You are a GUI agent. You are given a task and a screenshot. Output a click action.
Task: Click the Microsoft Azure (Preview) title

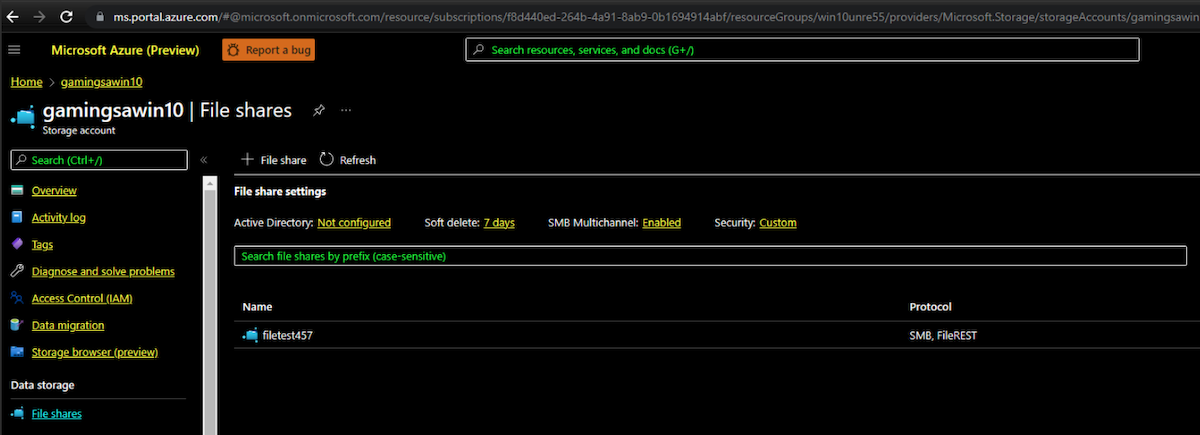pyautogui.click(x=125, y=50)
